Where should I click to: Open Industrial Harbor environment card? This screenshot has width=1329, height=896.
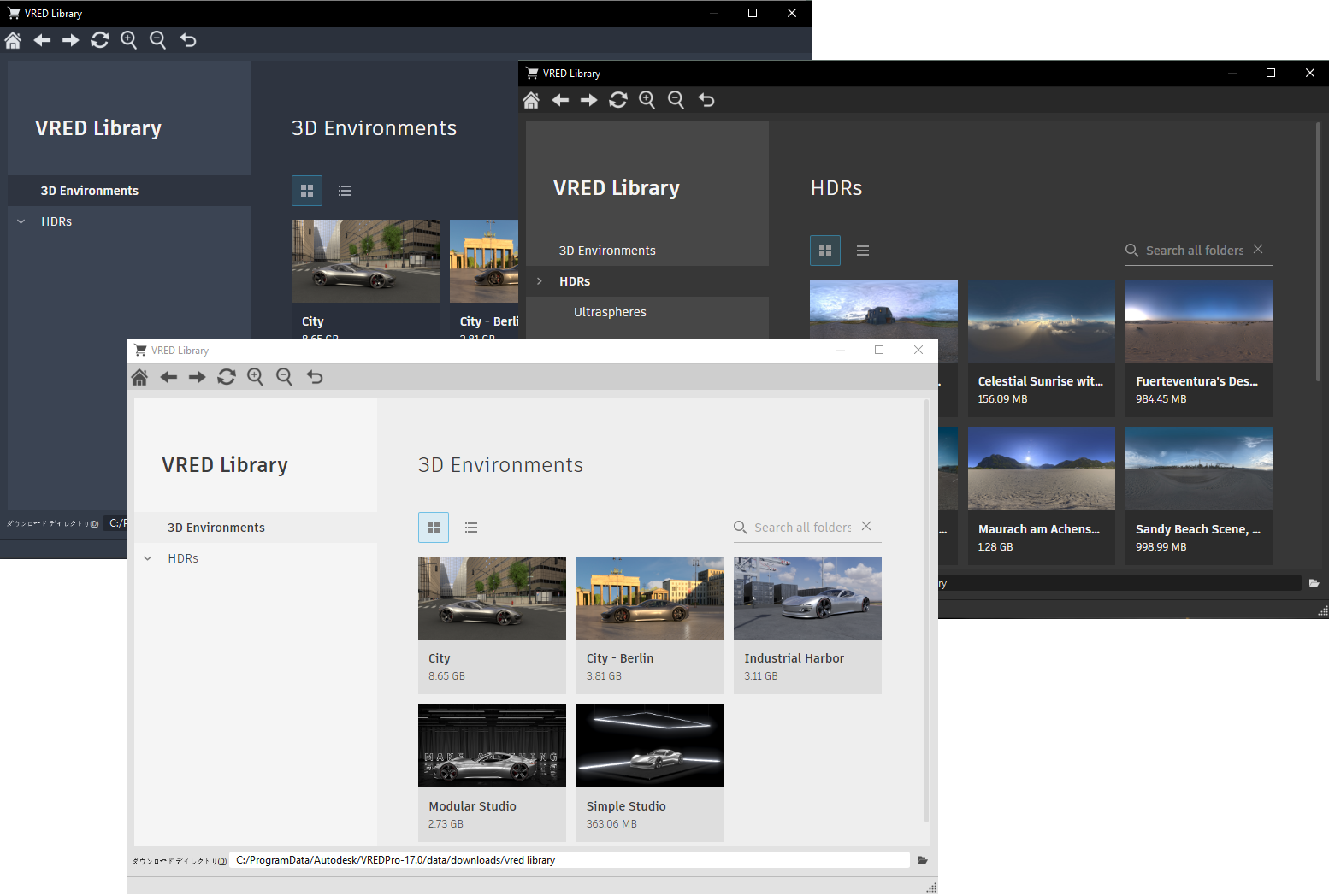pos(807,625)
